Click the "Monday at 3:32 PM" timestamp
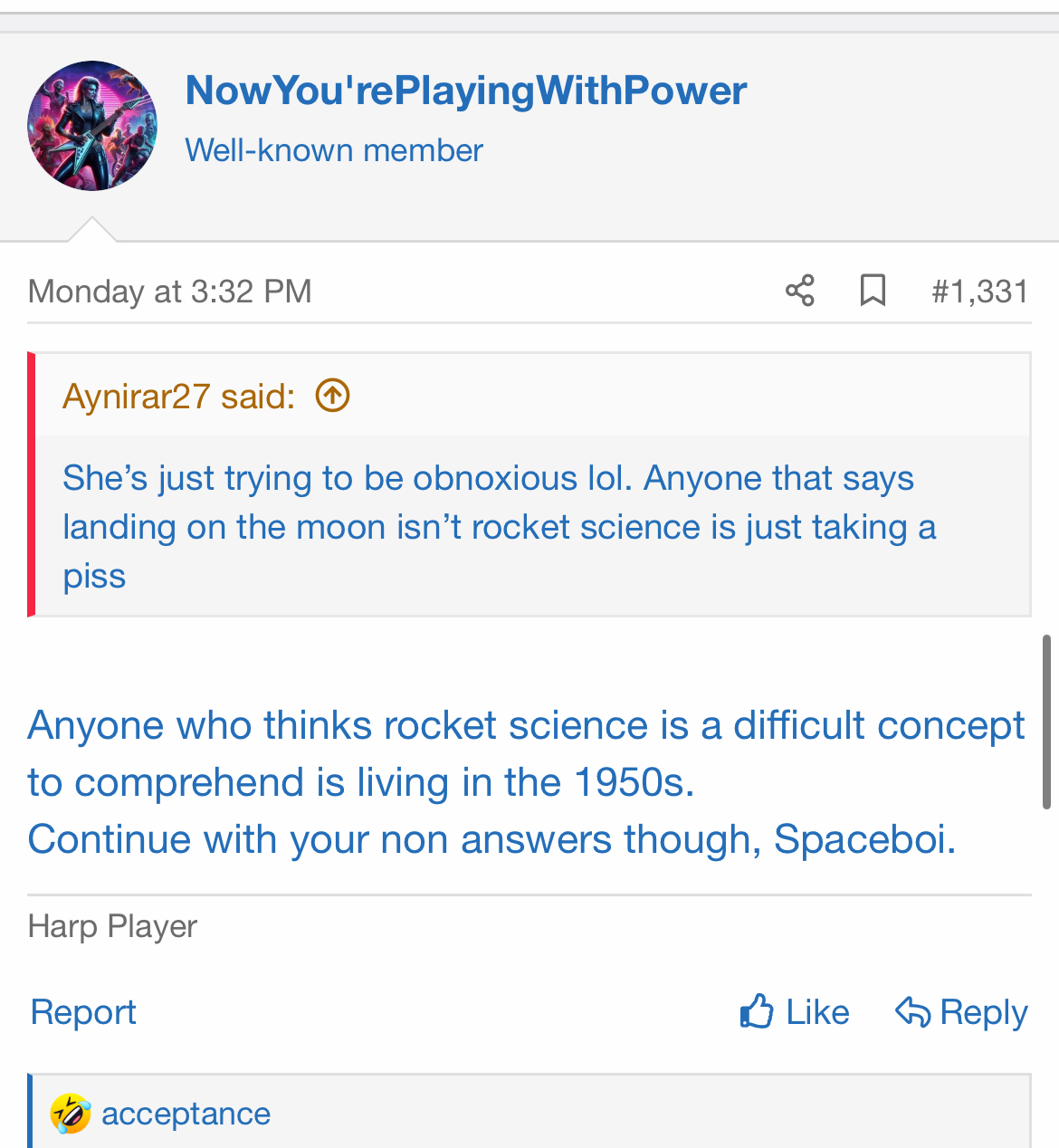The height and width of the screenshot is (1148, 1059). click(170, 292)
